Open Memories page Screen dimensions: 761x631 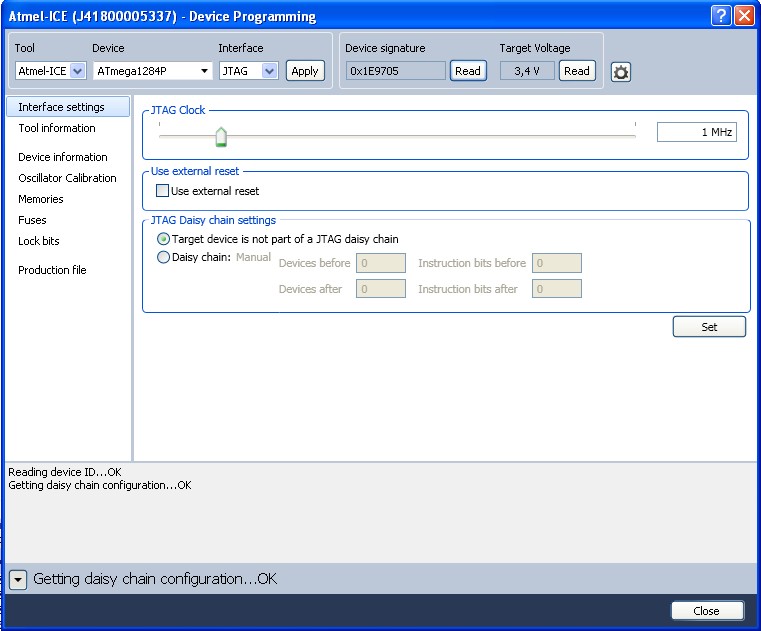41,199
